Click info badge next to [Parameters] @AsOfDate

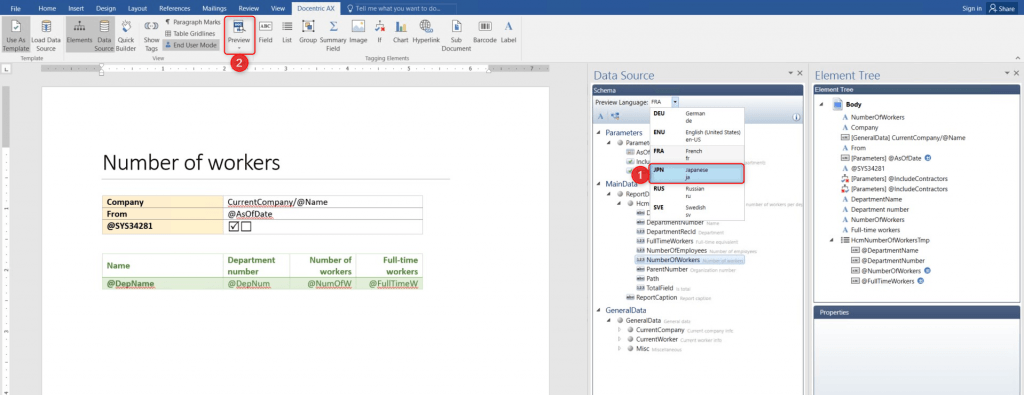[929, 158]
